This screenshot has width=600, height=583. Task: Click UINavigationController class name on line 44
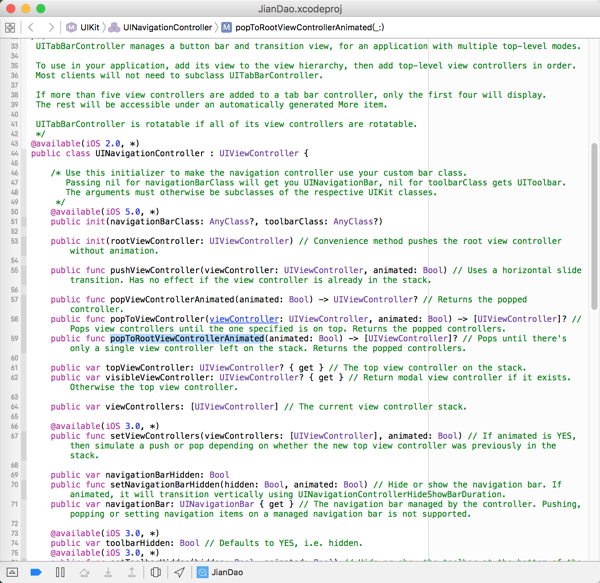point(150,153)
